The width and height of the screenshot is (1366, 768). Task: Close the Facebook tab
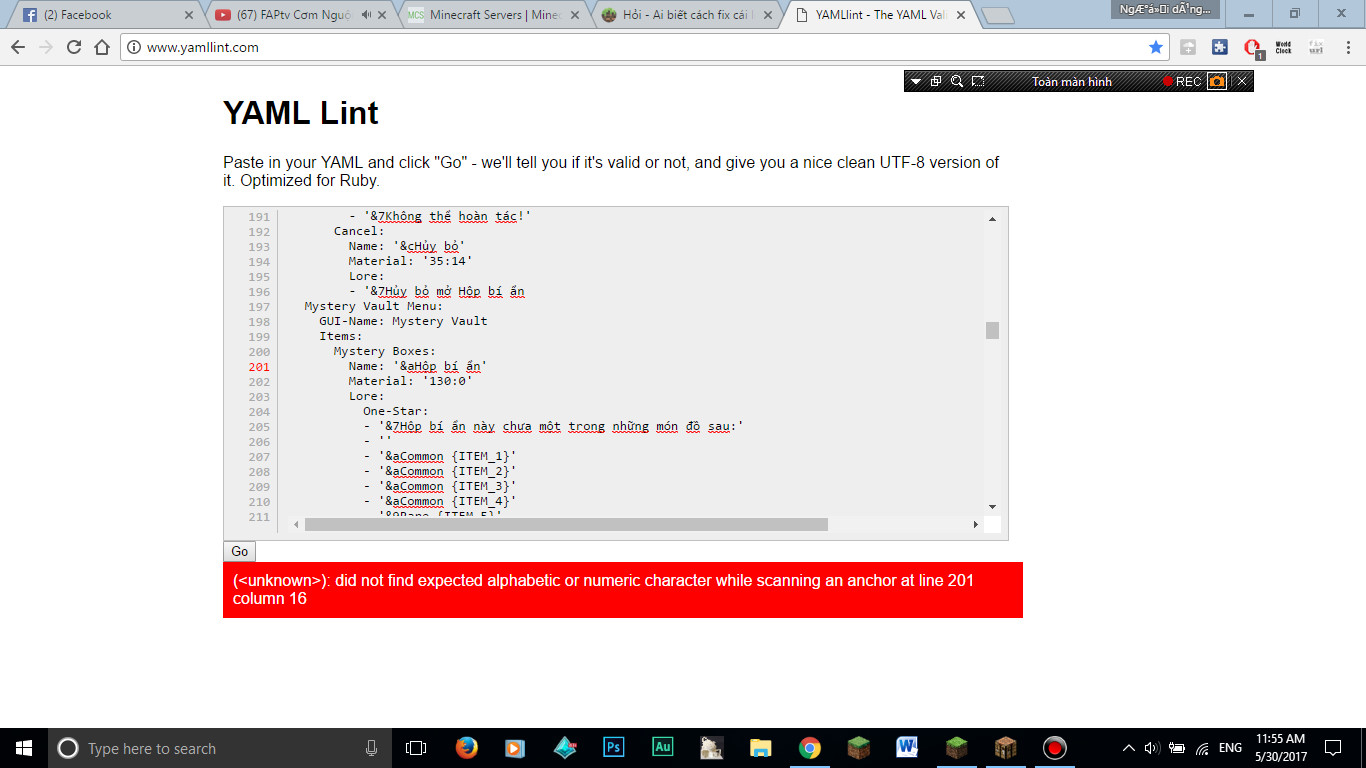(189, 15)
